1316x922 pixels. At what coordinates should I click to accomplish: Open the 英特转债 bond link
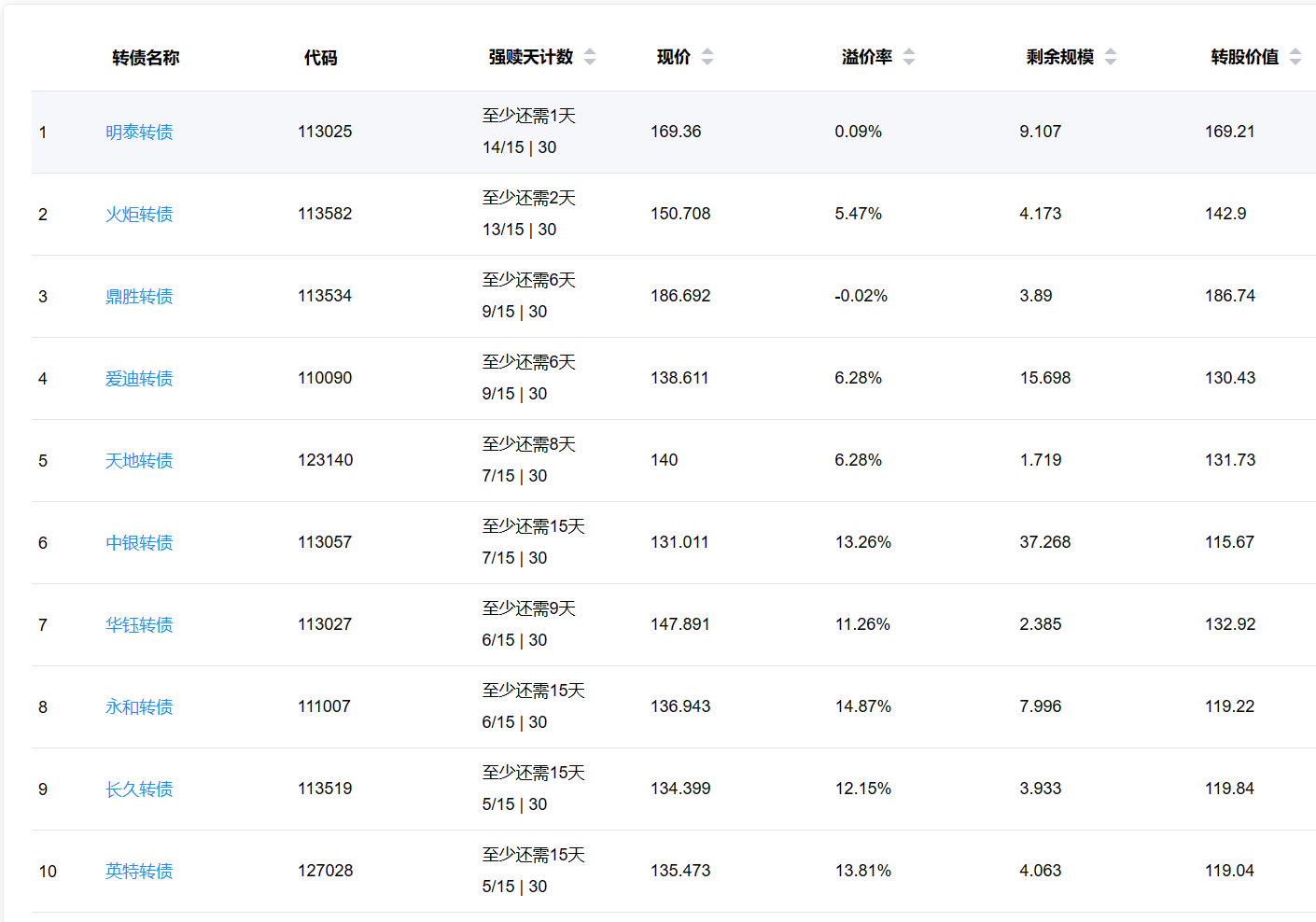[139, 872]
